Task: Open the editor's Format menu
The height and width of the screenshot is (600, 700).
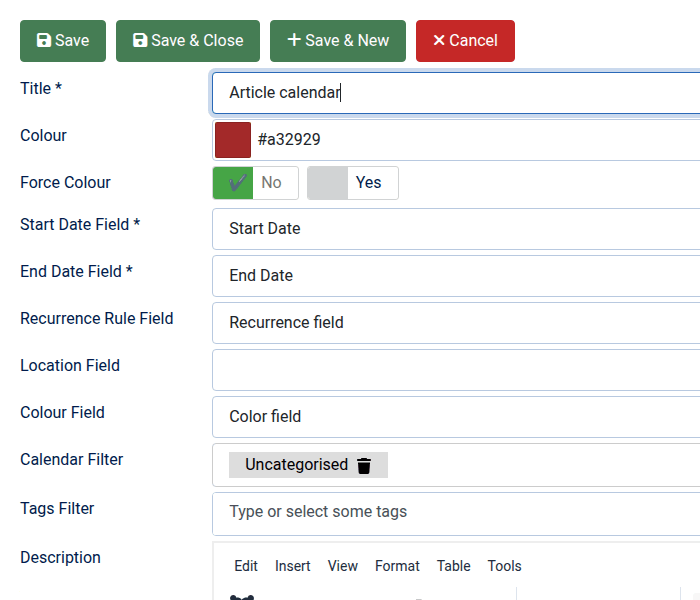Action: click(x=397, y=566)
